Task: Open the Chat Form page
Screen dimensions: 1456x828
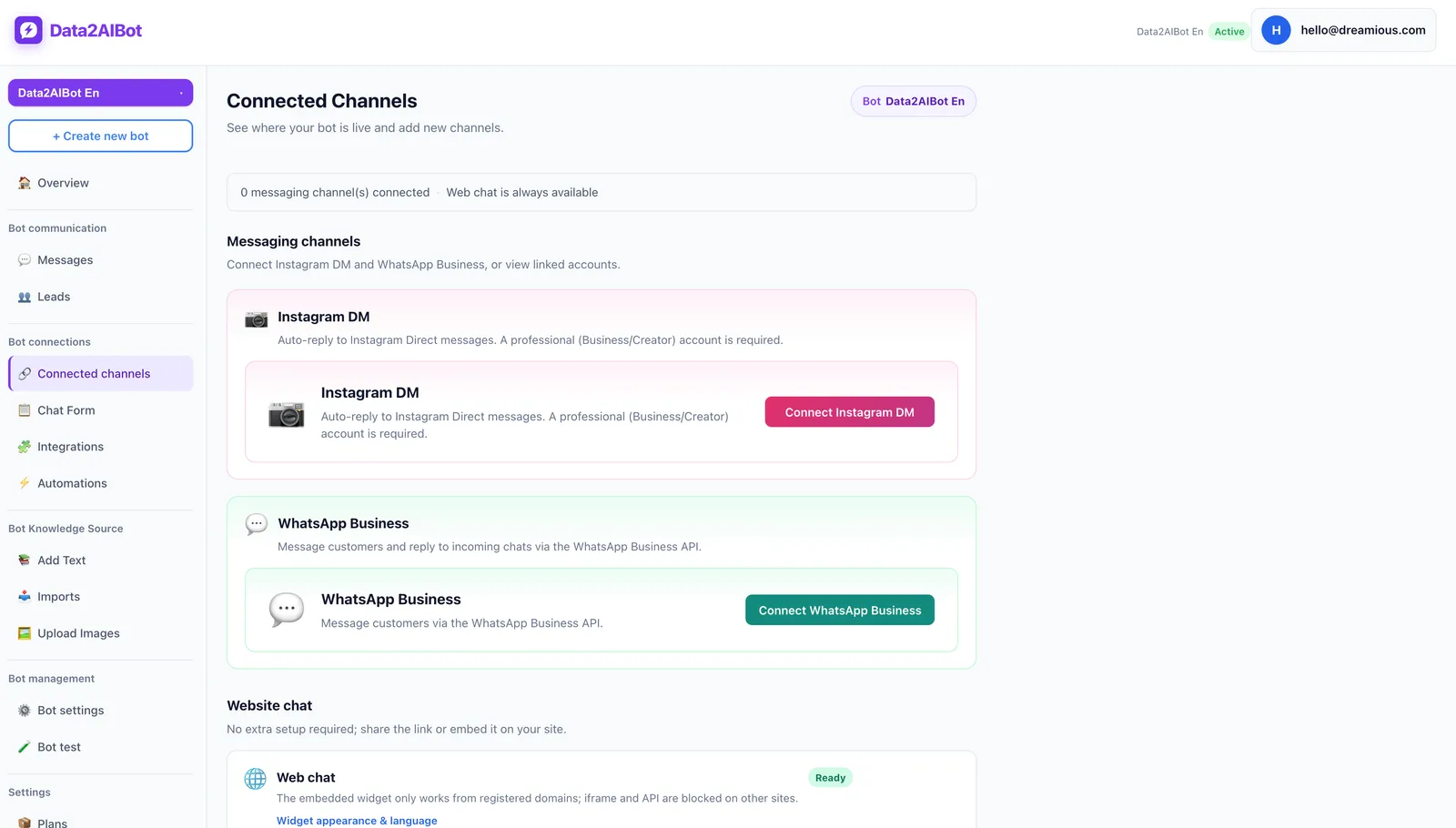Action: tap(100, 410)
